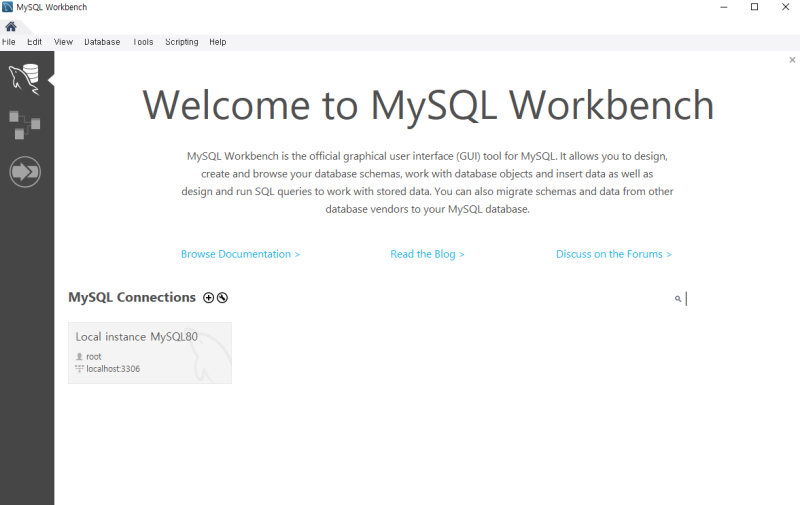The width and height of the screenshot is (800, 505).
Task: Open the View menu
Action: click(x=63, y=42)
